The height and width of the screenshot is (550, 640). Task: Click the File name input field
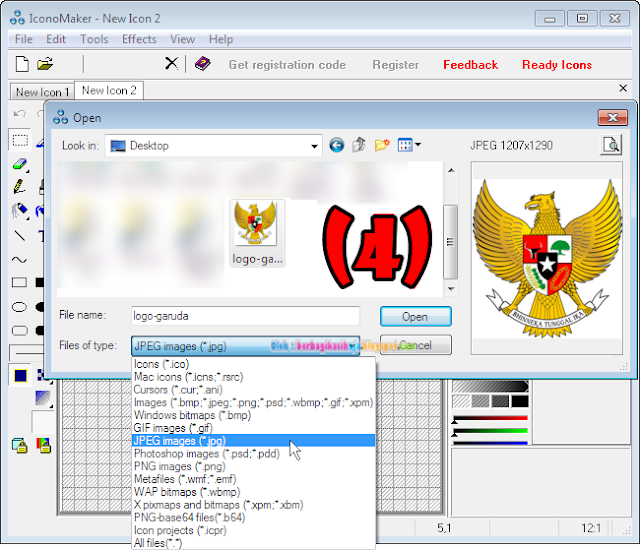click(x=245, y=316)
